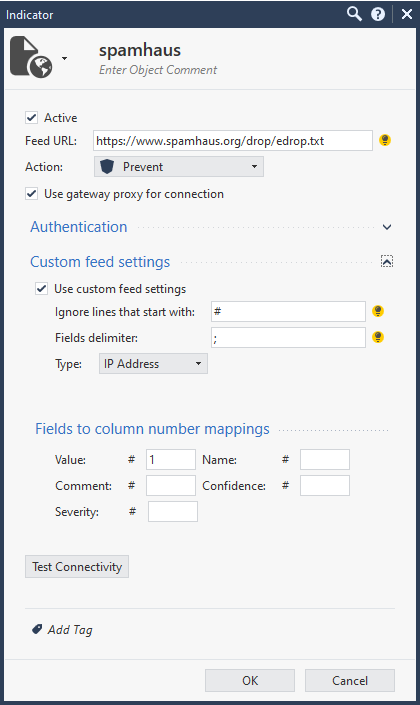Image resolution: width=420 pixels, height=705 pixels.
Task: Click the Ignore lines that start with field
Action: coord(288,312)
